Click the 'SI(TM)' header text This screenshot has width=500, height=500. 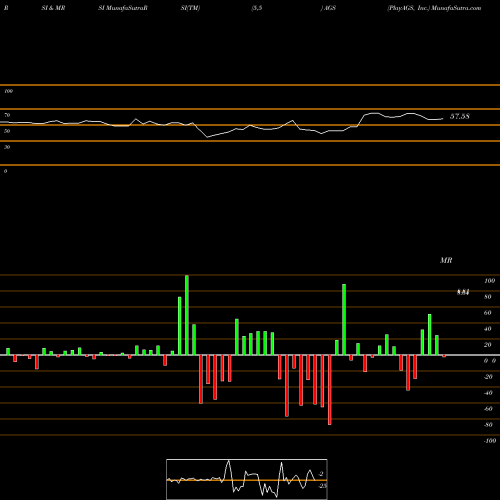click(190, 8)
